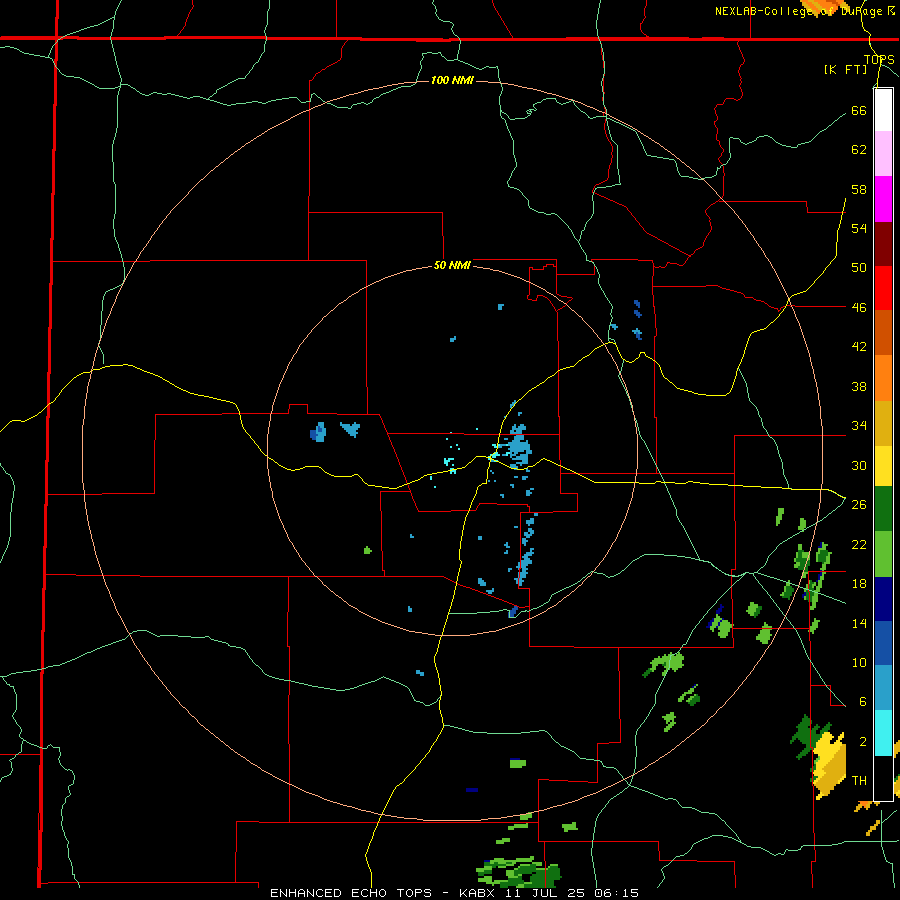Pick the gold legend swatch near 34
The height and width of the screenshot is (900, 900).
pos(883,422)
